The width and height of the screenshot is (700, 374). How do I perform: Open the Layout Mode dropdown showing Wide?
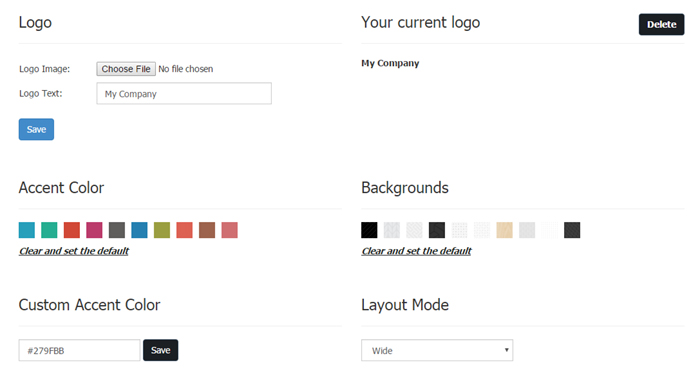pos(437,350)
